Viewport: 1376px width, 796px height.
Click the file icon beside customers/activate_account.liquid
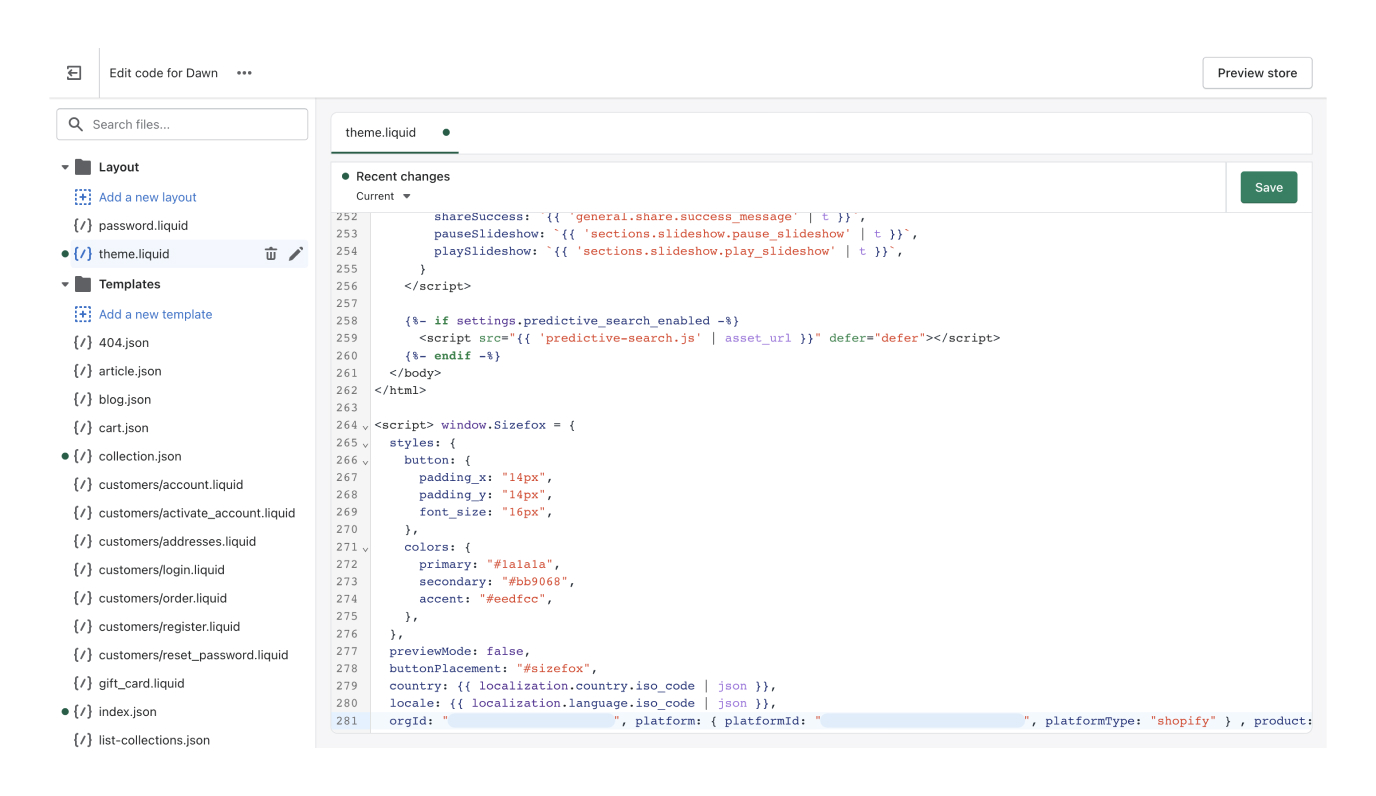point(83,513)
